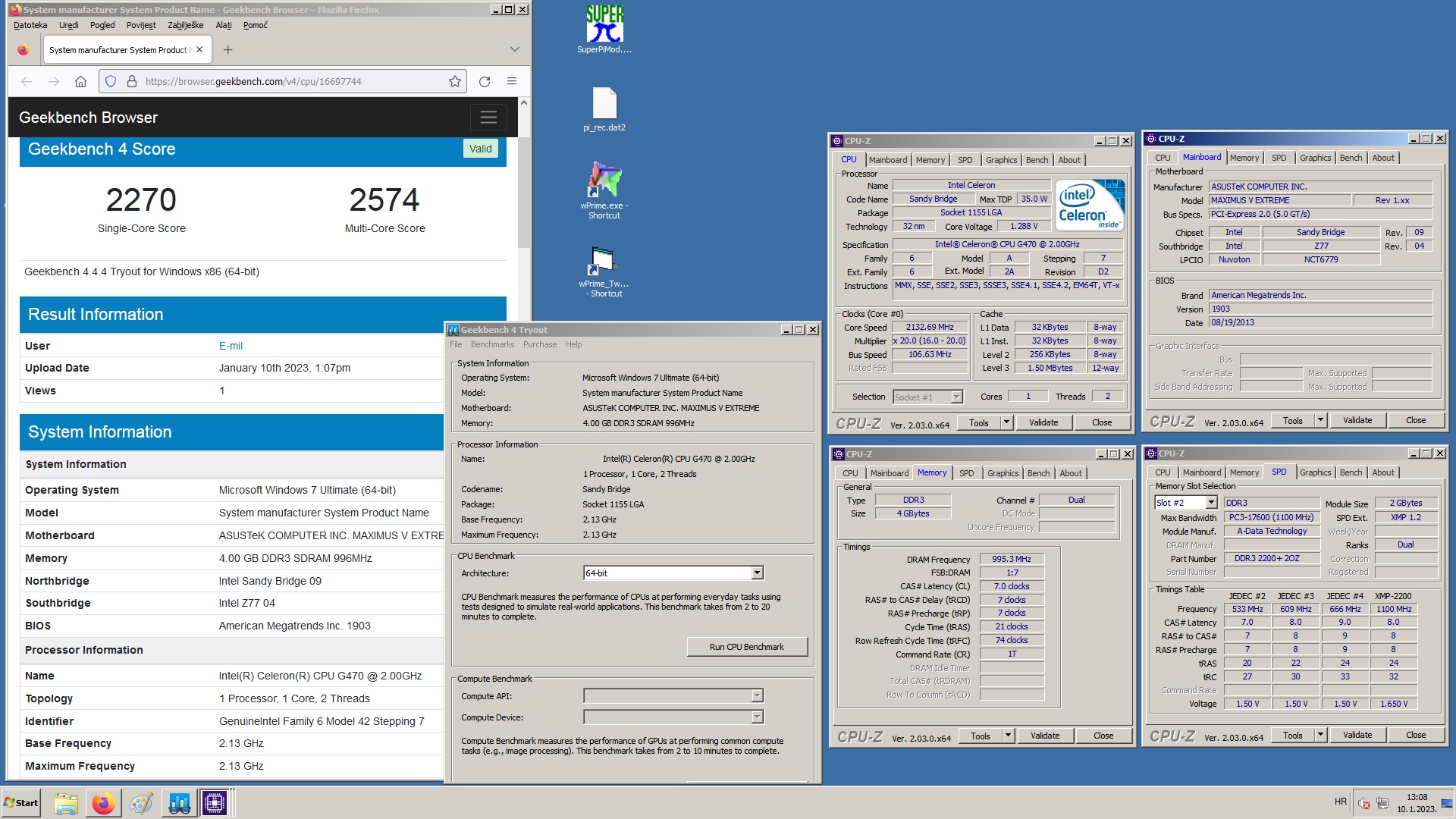Expand Compute Device dropdown
Screen dimensions: 1456x819
[x=757, y=717]
